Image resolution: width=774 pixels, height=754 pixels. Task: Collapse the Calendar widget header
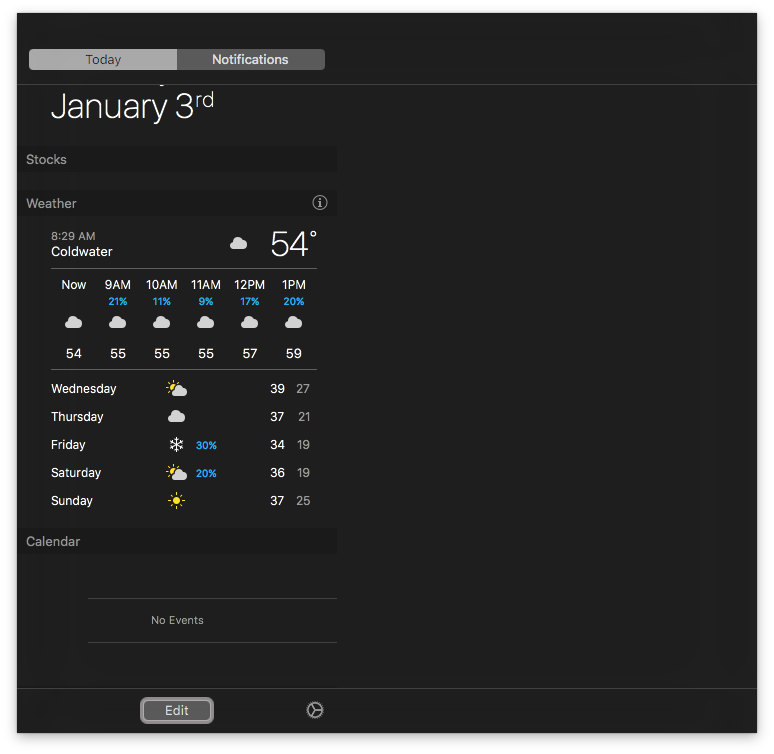(x=54, y=542)
